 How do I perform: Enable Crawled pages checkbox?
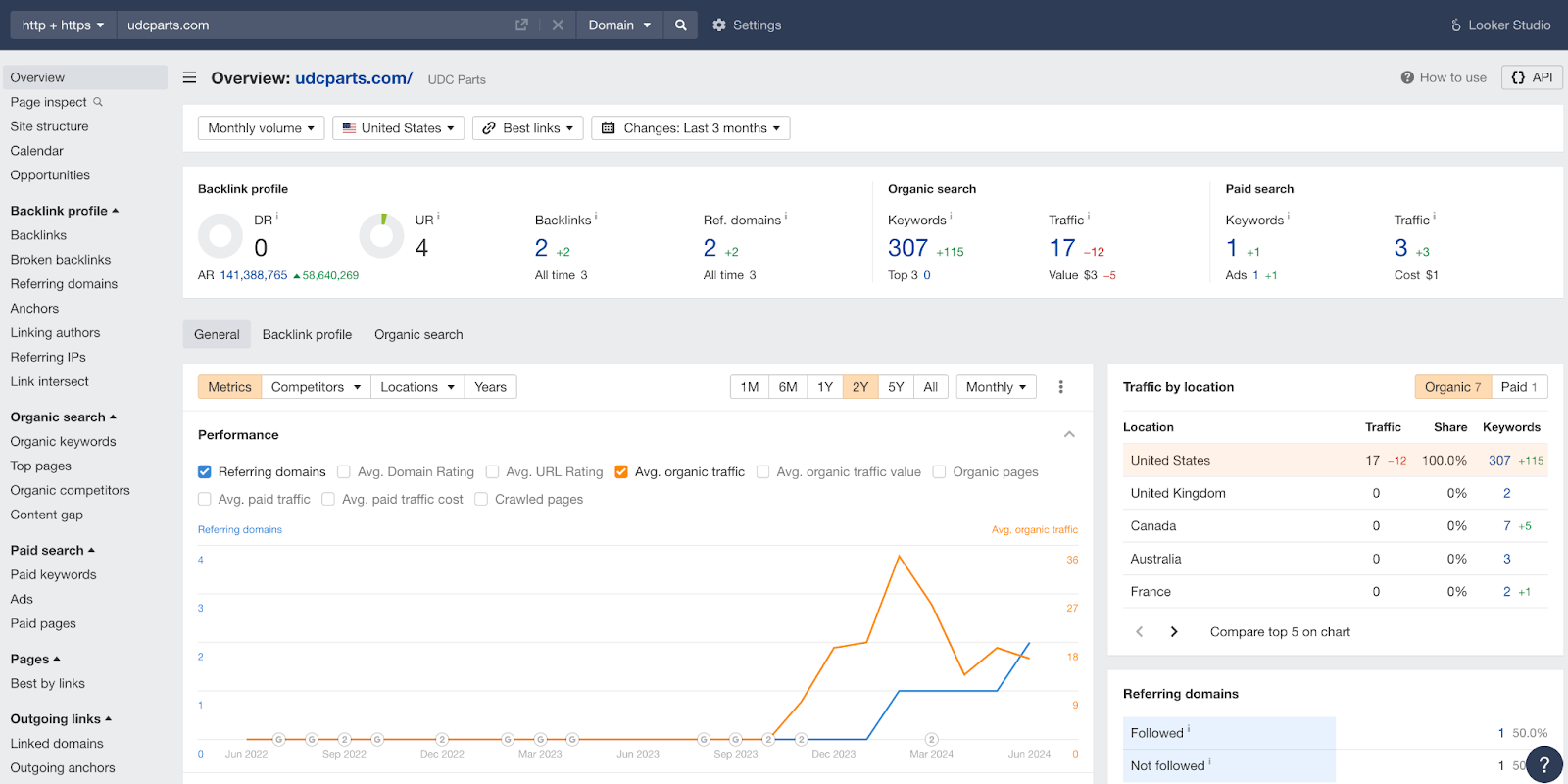click(481, 500)
